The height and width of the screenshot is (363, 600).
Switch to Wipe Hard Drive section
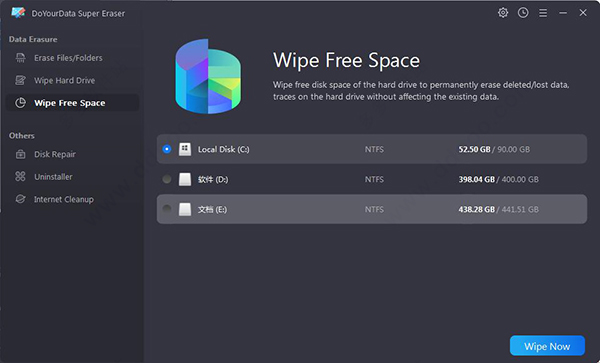(73, 80)
